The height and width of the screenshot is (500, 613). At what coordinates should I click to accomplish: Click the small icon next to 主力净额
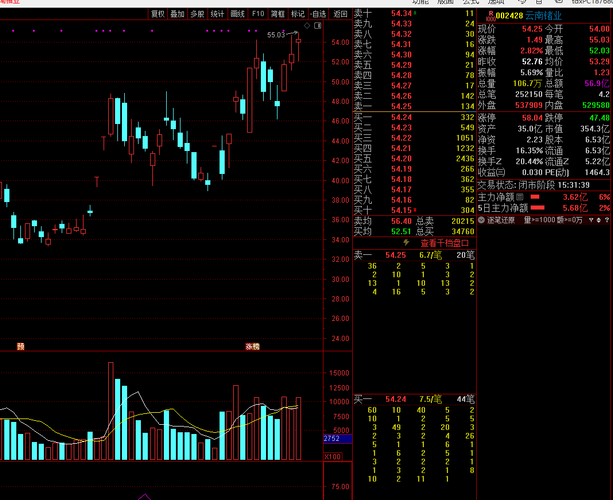point(520,197)
